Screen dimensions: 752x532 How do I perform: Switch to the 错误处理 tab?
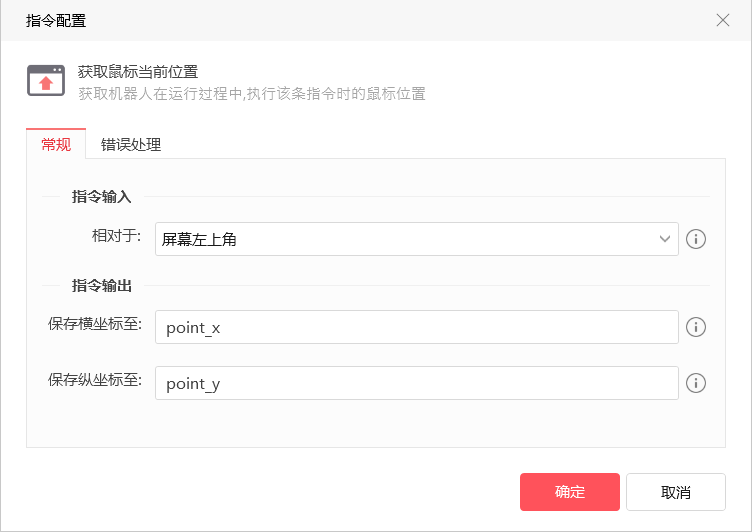[x=131, y=144]
